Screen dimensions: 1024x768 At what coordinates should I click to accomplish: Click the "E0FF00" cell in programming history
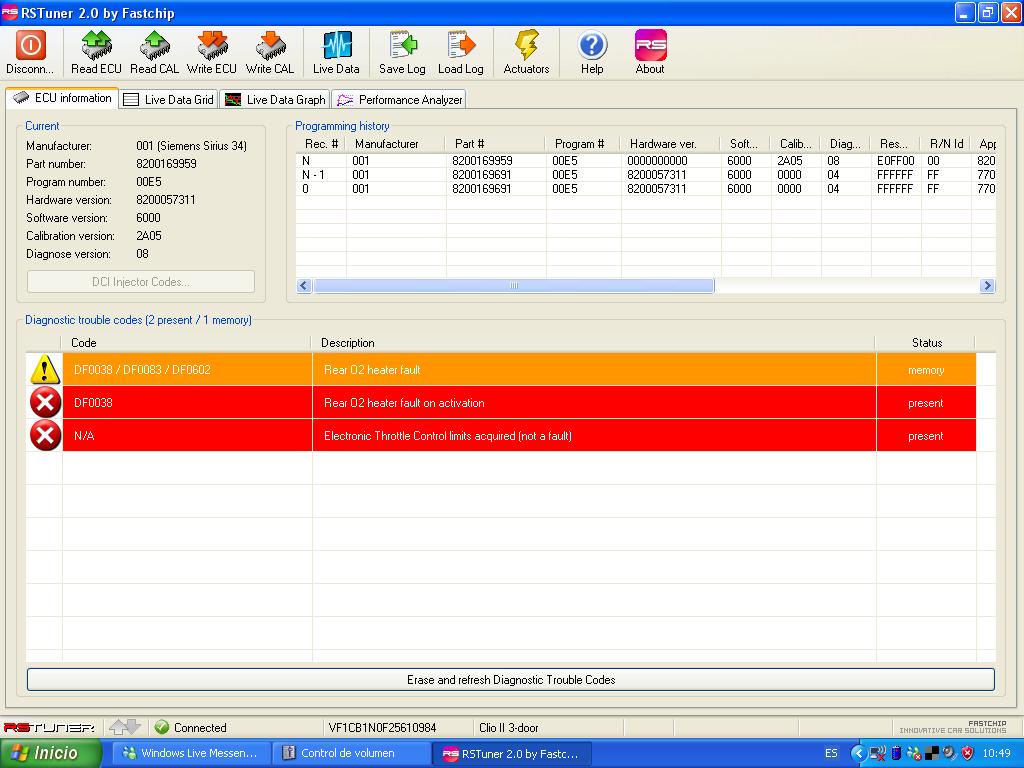click(895, 161)
